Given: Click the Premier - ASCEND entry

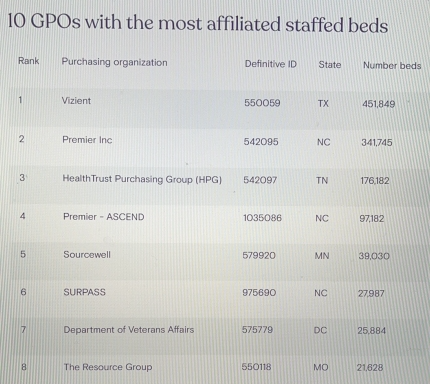Looking at the screenshot, I should (104, 217).
